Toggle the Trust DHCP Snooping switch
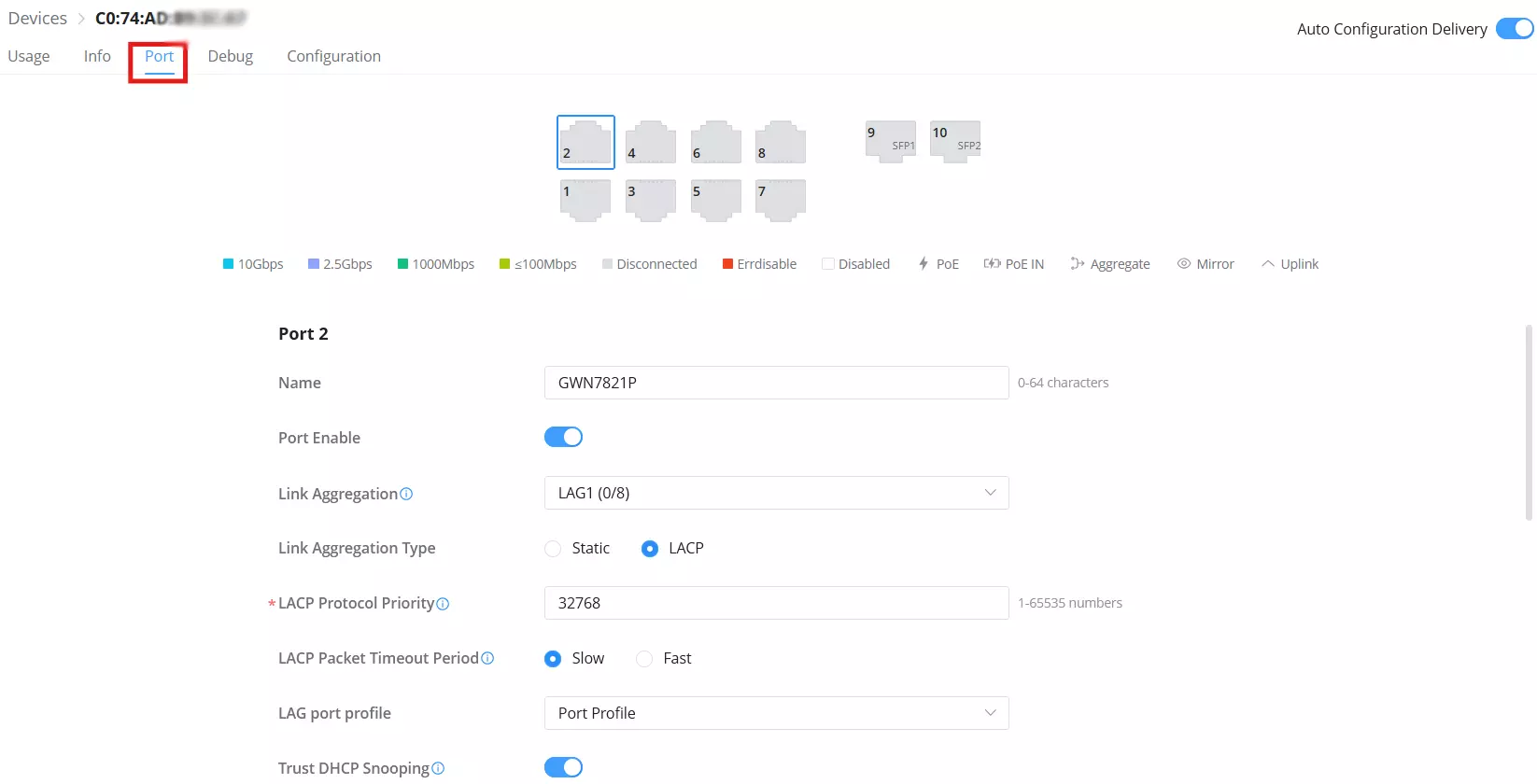Screen dimensions: 1537x784 pyautogui.click(x=563, y=767)
